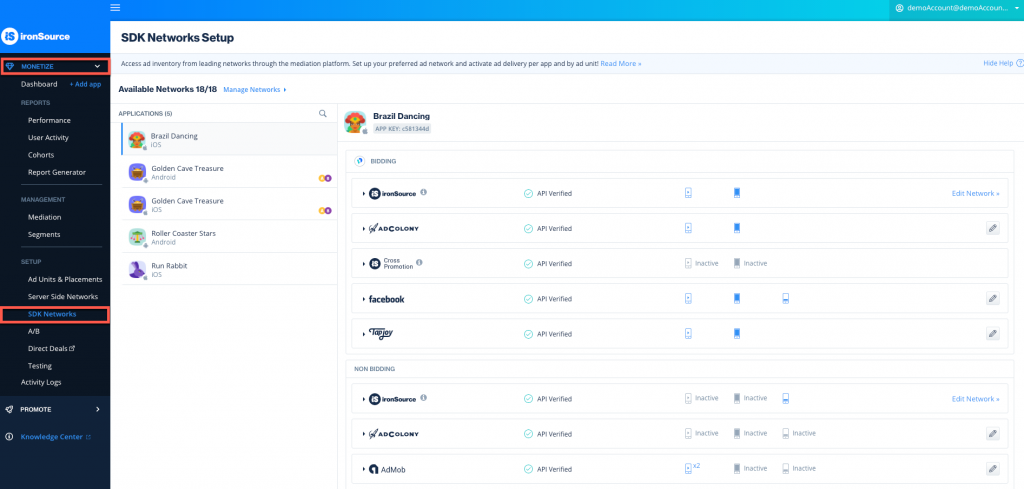Expand facebook network row
Screen dimensions: 1024x489
coord(363,299)
